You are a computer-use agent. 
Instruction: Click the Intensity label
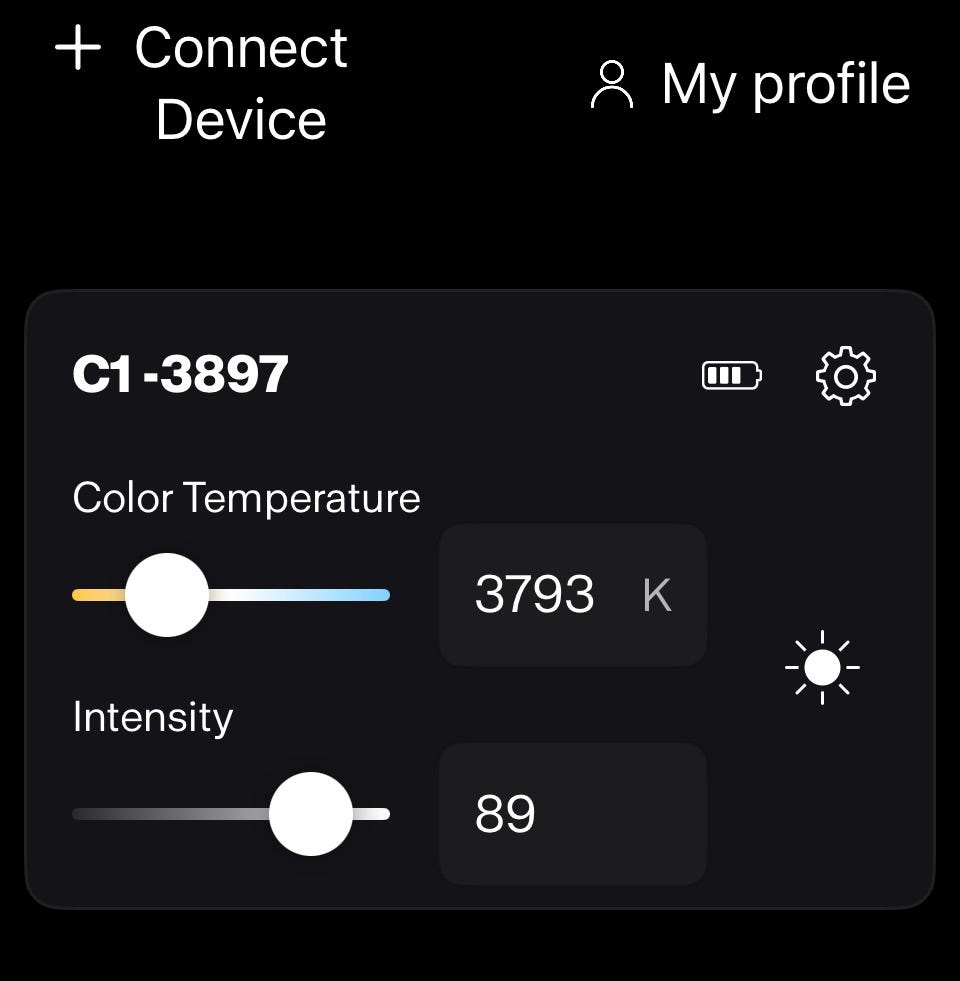[153, 718]
